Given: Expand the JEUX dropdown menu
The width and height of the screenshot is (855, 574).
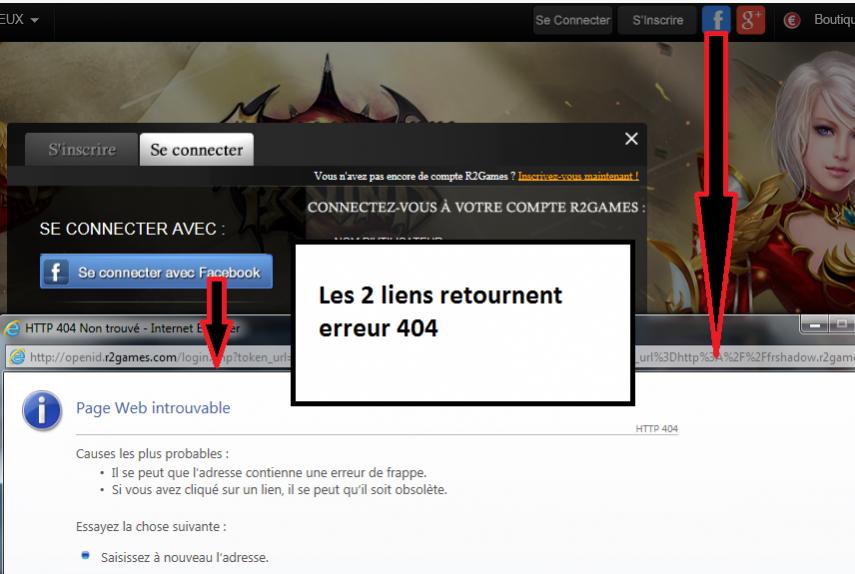Looking at the screenshot, I should [x=20, y=19].
